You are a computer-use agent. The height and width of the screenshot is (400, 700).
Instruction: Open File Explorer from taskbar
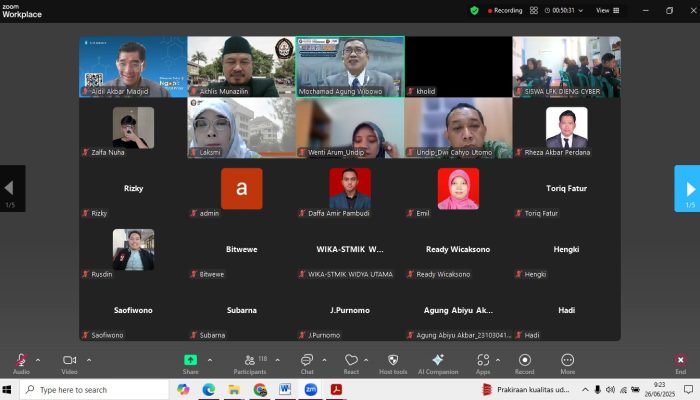[x=234, y=390]
